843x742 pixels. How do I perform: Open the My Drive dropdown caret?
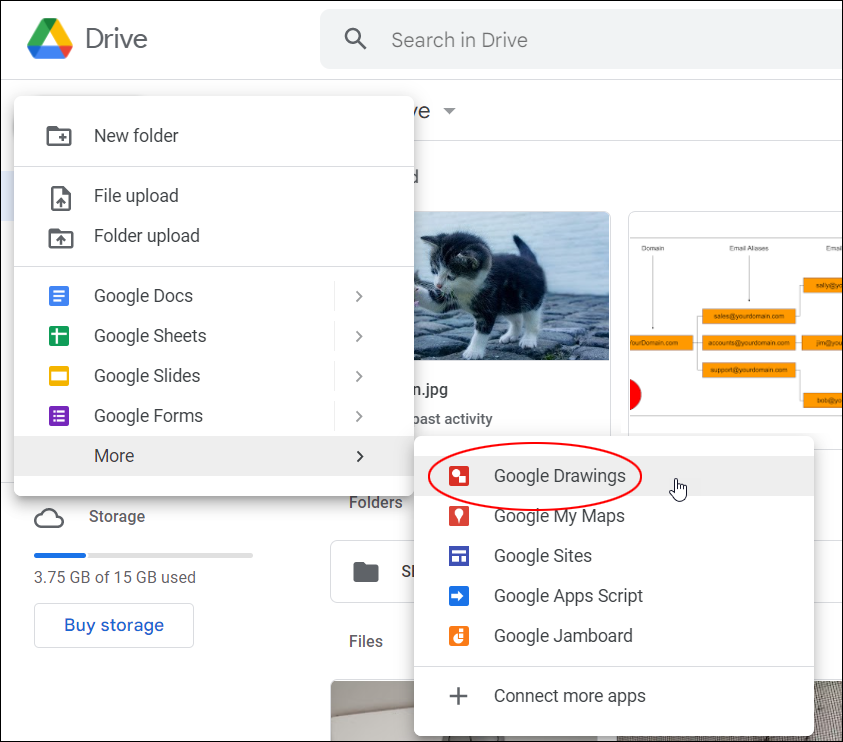[449, 111]
